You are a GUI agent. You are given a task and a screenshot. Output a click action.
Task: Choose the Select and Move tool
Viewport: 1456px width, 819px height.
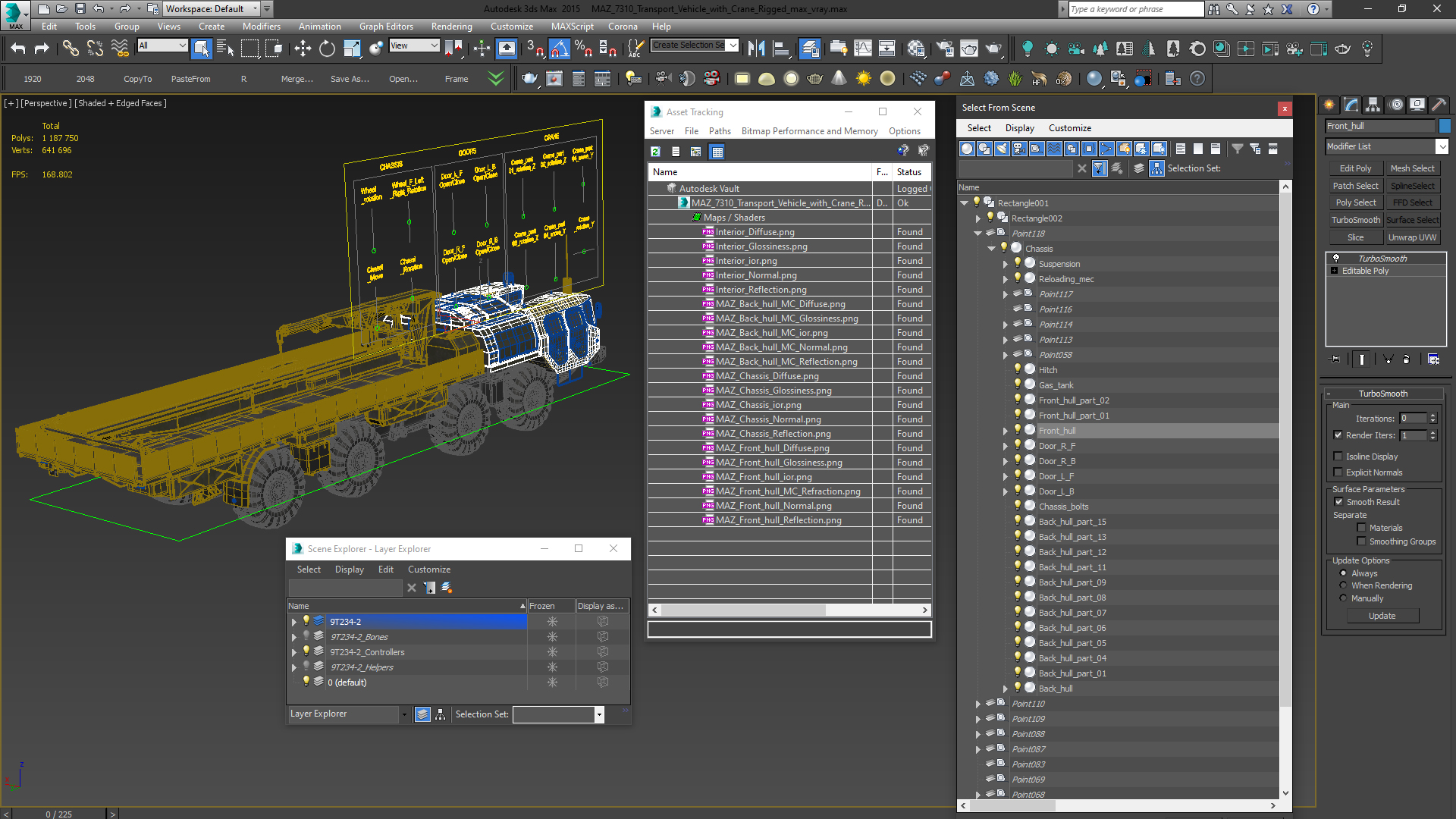click(303, 49)
